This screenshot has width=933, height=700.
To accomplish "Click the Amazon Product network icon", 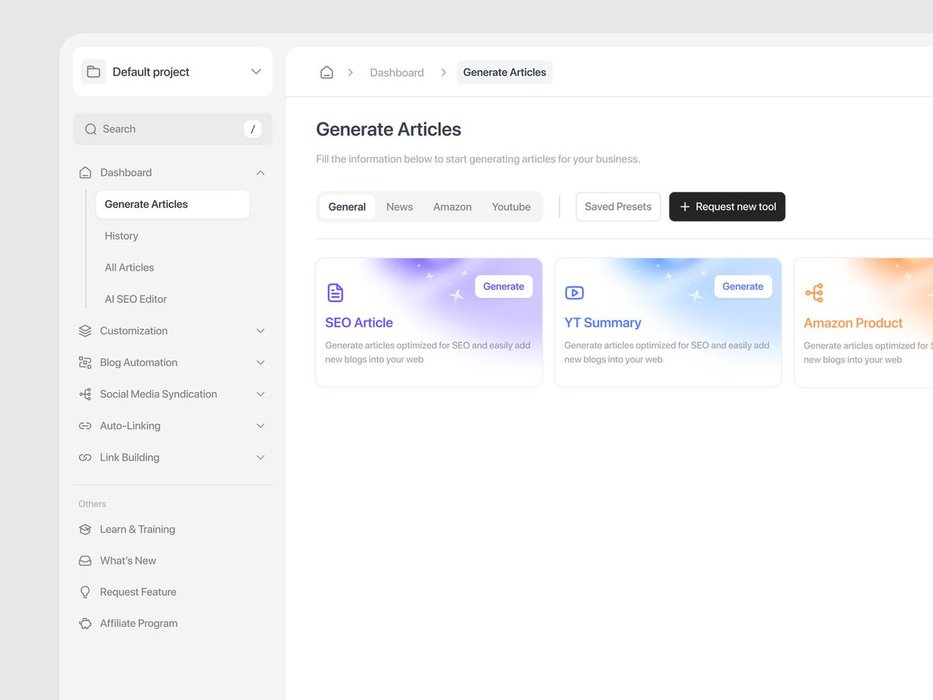I will (x=814, y=293).
